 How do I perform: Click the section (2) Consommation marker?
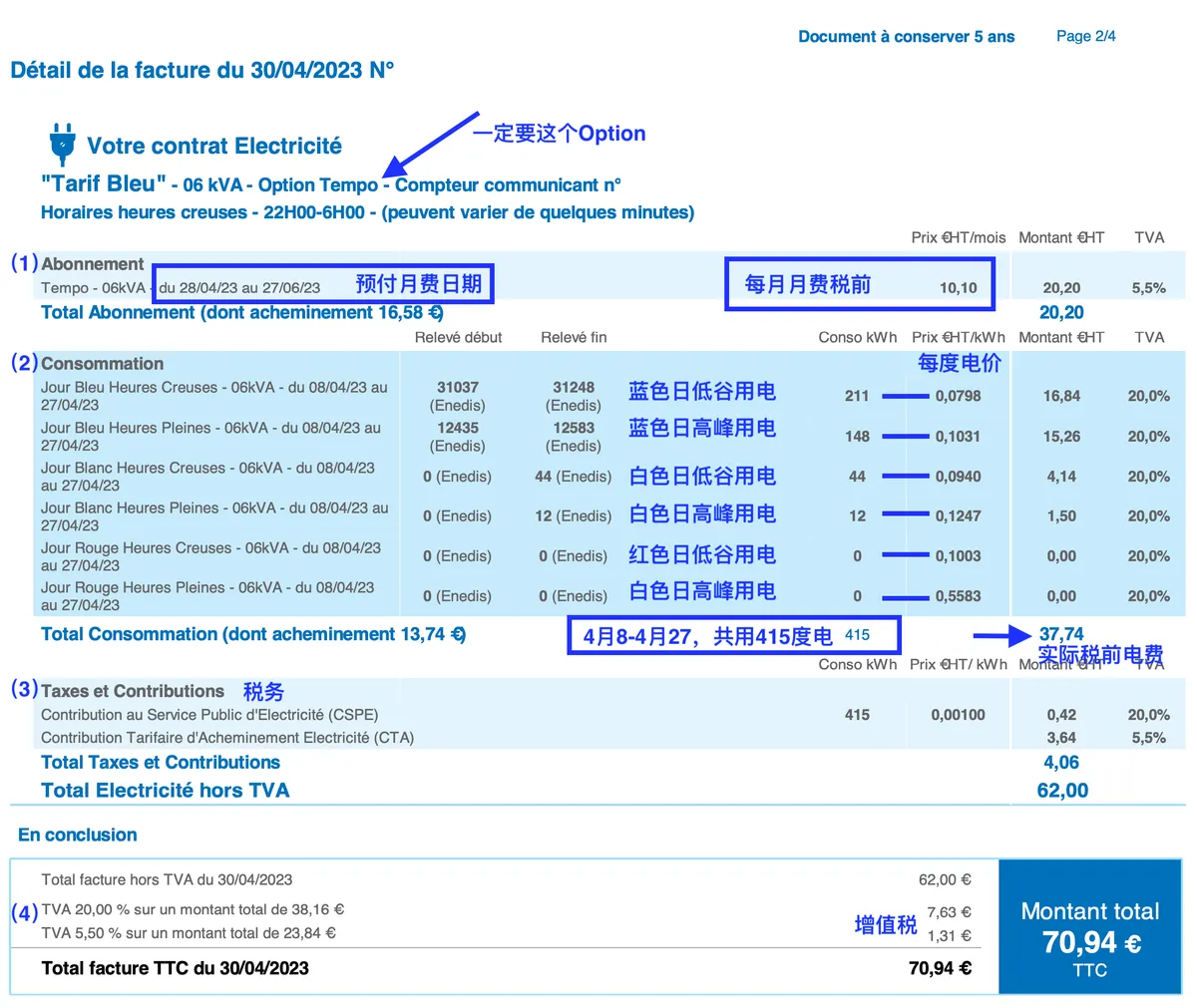(24, 363)
